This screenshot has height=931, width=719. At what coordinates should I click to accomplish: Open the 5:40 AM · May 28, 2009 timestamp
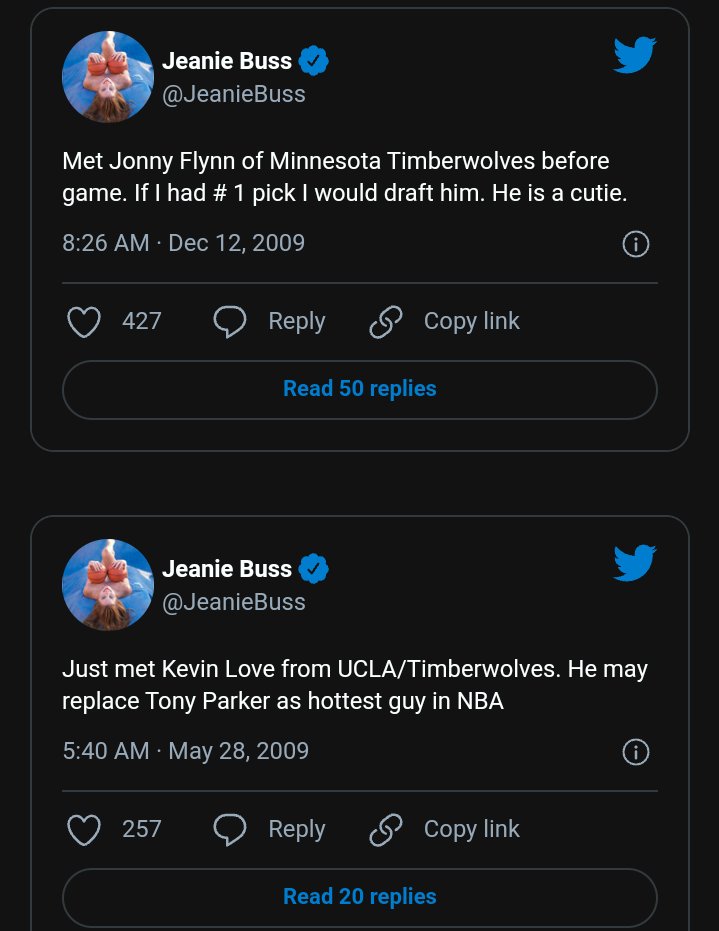click(x=185, y=751)
